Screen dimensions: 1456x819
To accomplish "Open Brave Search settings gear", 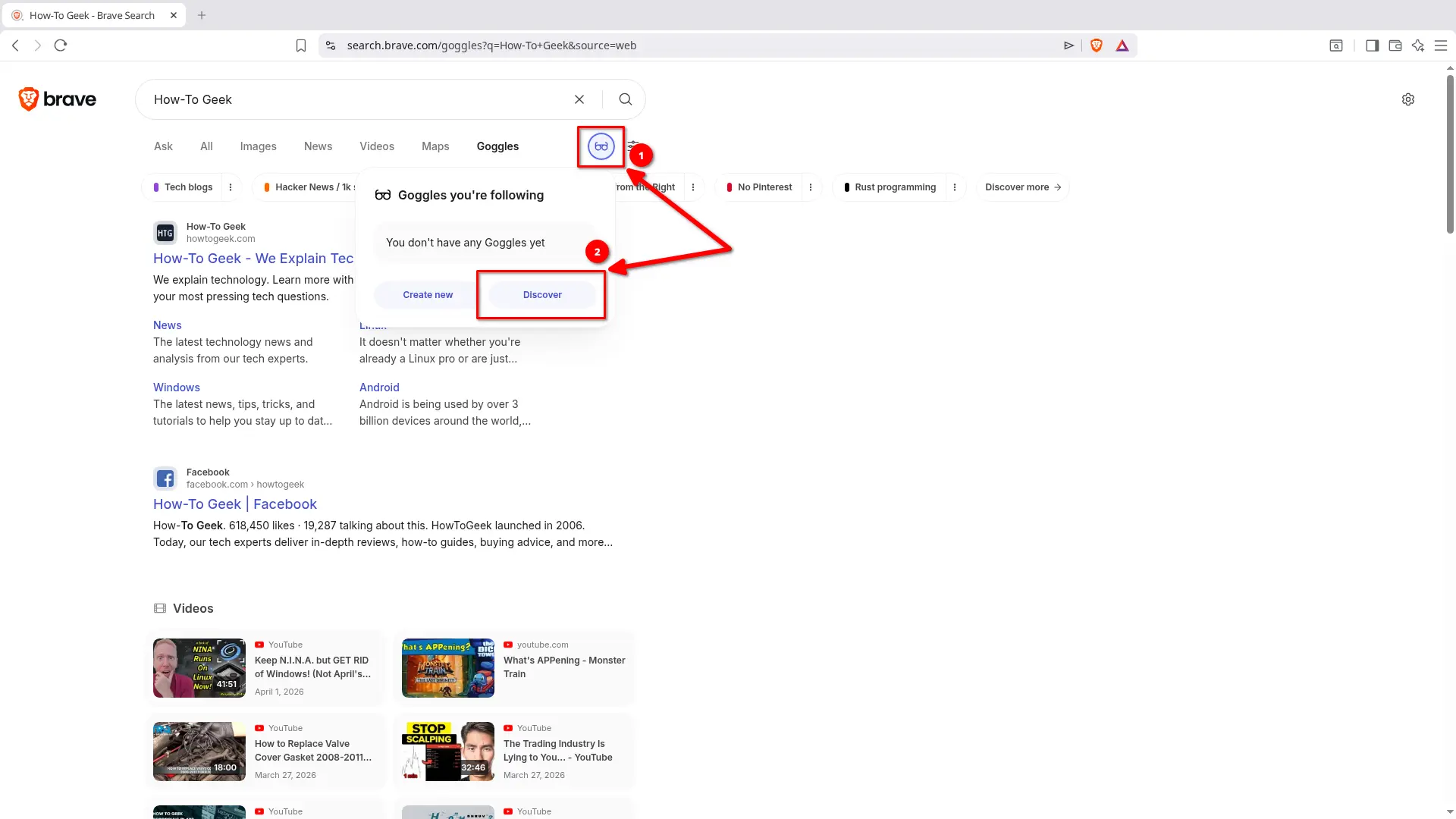I will click(x=1408, y=99).
